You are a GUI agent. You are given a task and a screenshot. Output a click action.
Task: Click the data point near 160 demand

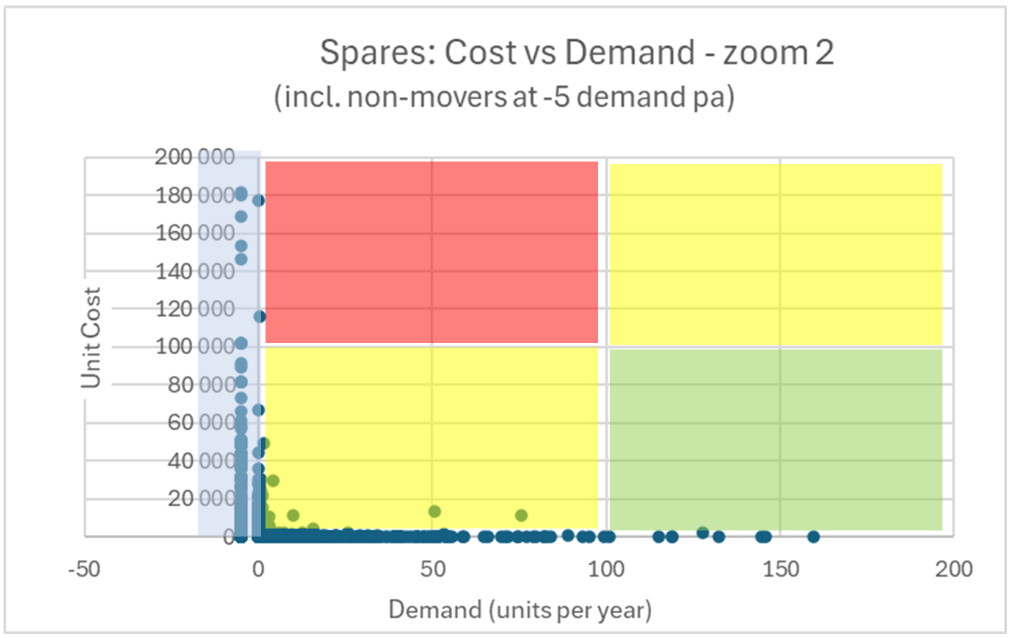[812, 537]
